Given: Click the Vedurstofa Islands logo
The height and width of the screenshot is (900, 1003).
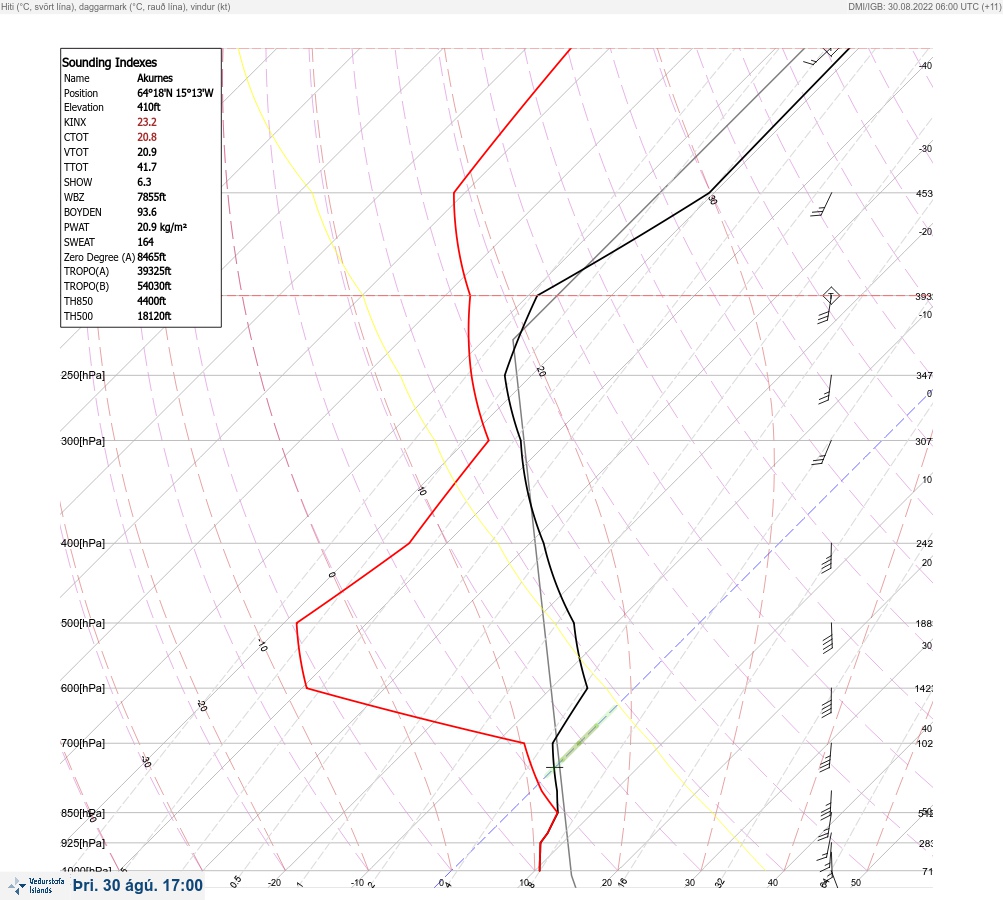Looking at the screenshot, I should (36, 885).
